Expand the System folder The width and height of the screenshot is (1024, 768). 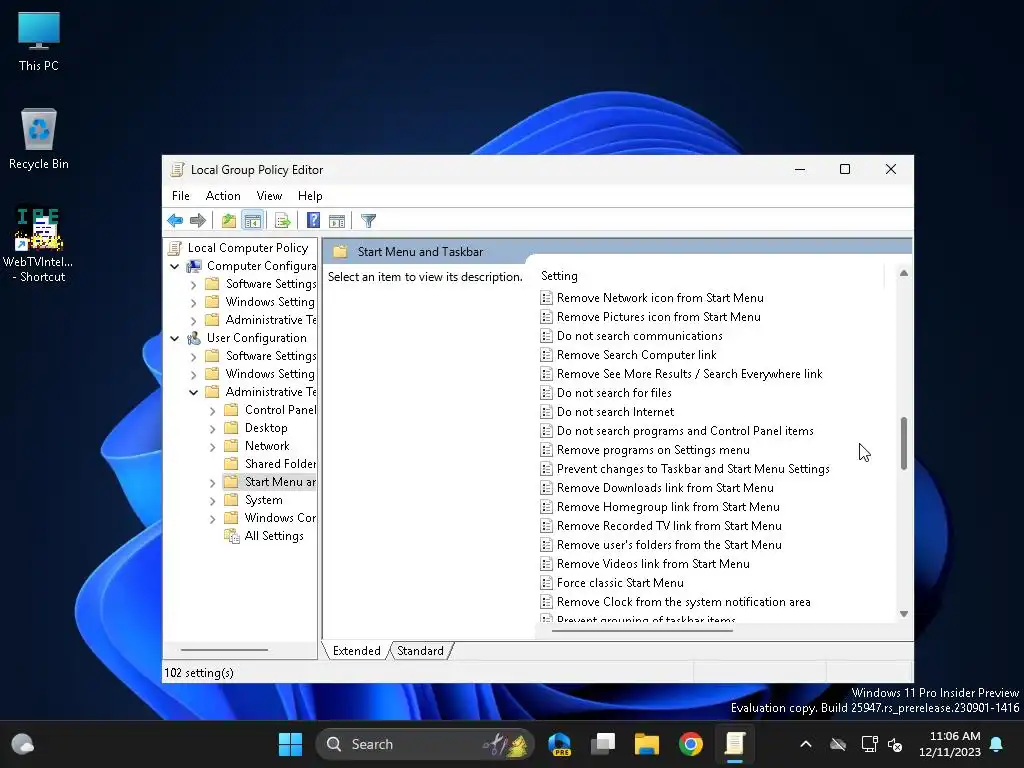212,501
